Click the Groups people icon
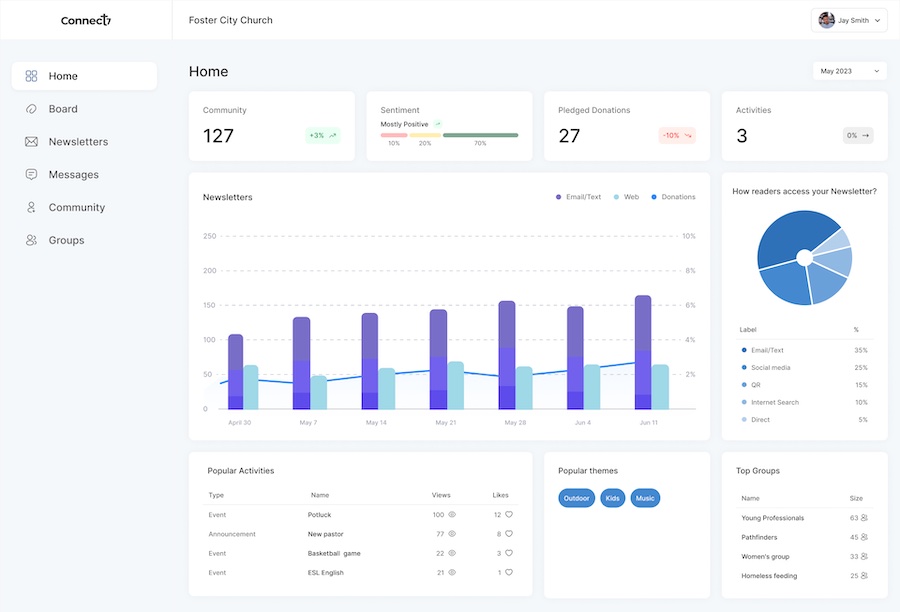 (x=32, y=240)
